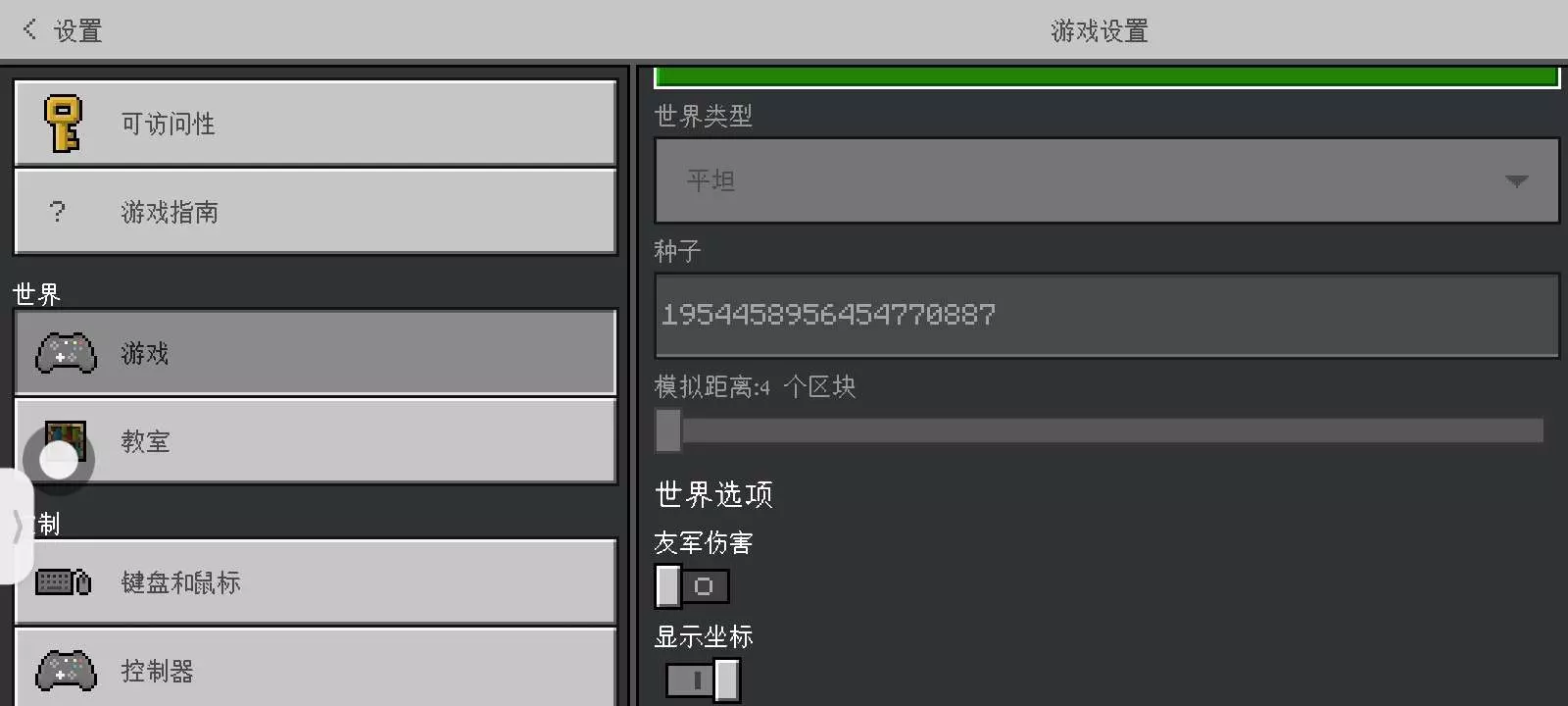Open the 控制器 settings section

(316, 669)
